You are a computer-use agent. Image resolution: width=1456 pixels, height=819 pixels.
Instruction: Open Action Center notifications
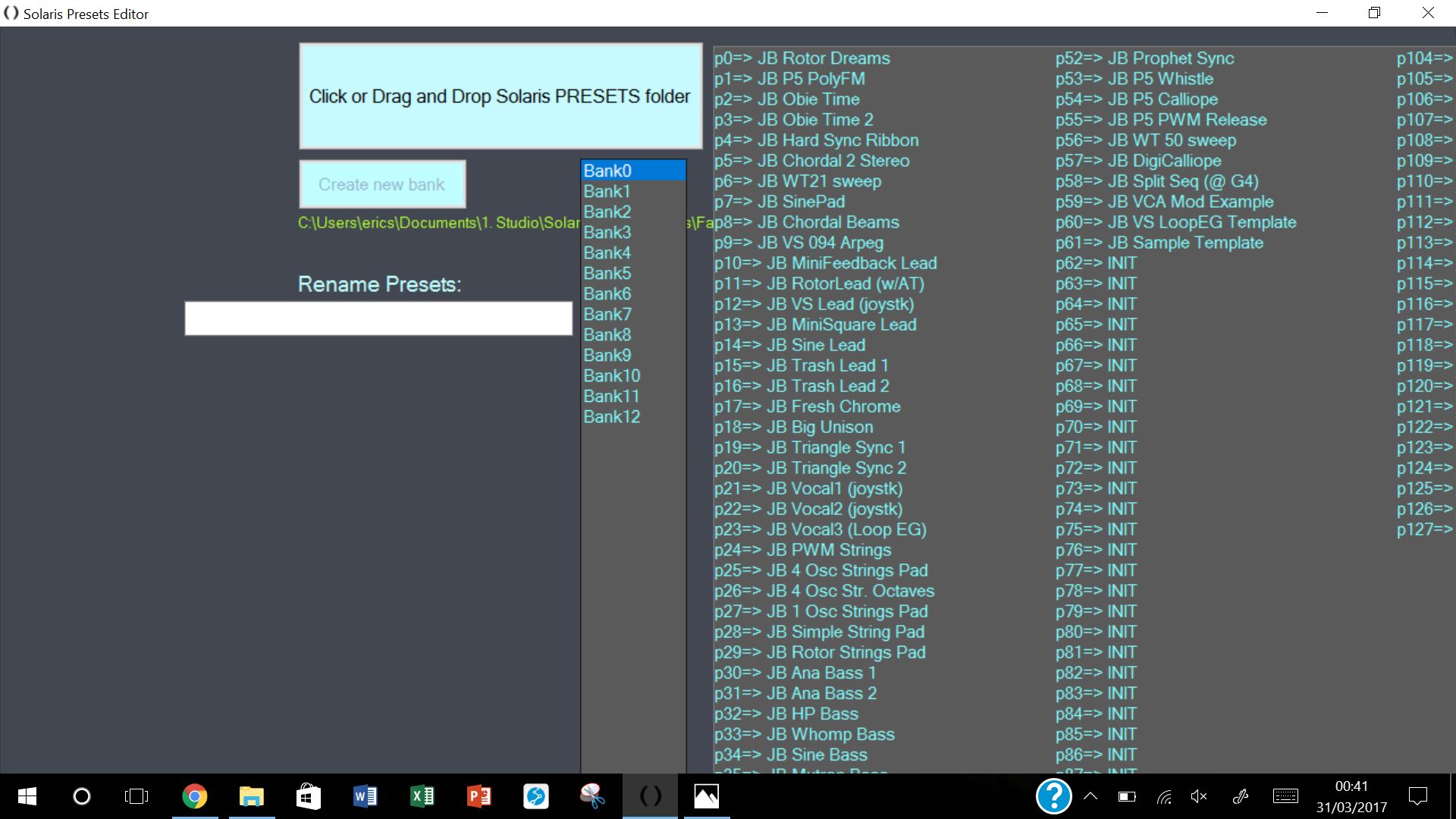coord(1417,796)
